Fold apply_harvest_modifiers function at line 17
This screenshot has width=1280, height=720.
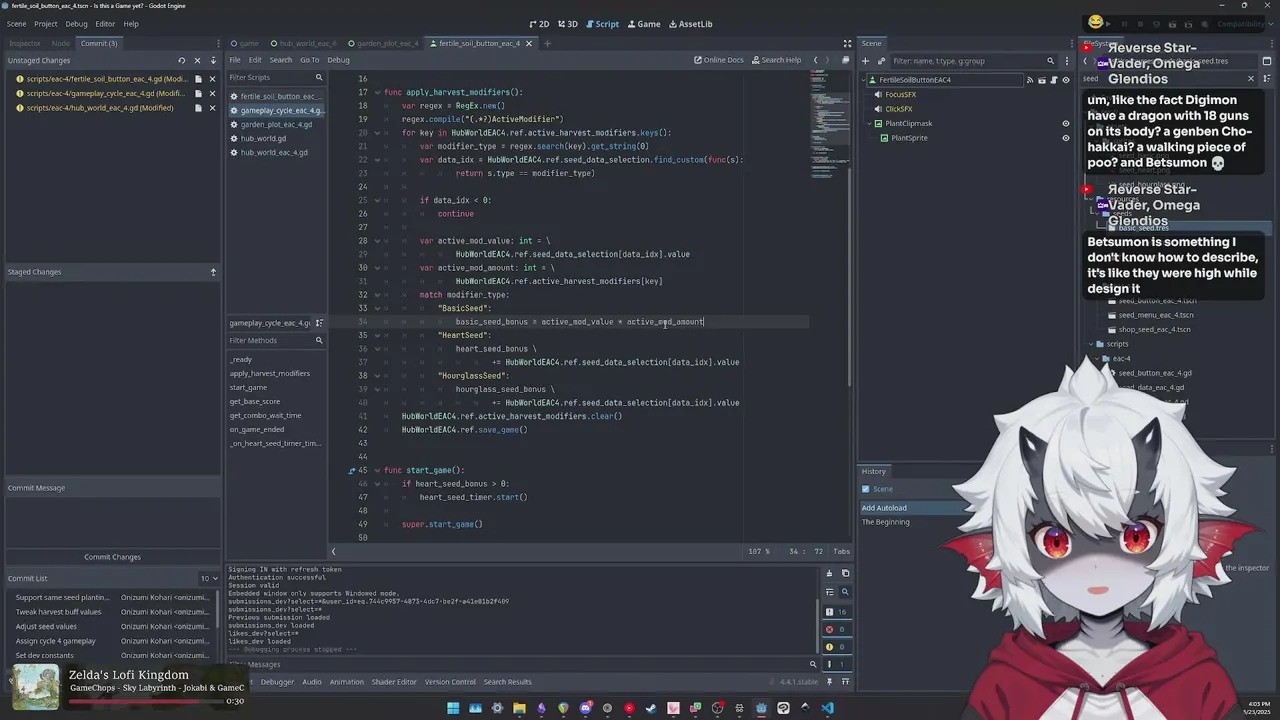[377, 92]
